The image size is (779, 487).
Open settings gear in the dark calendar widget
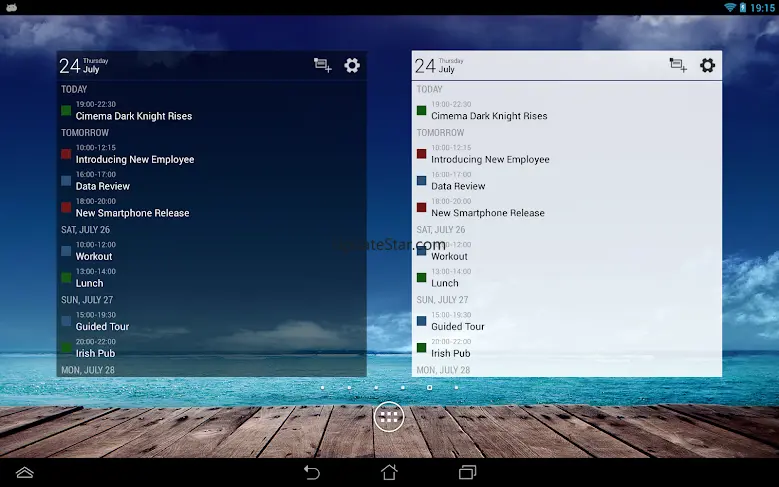point(352,66)
